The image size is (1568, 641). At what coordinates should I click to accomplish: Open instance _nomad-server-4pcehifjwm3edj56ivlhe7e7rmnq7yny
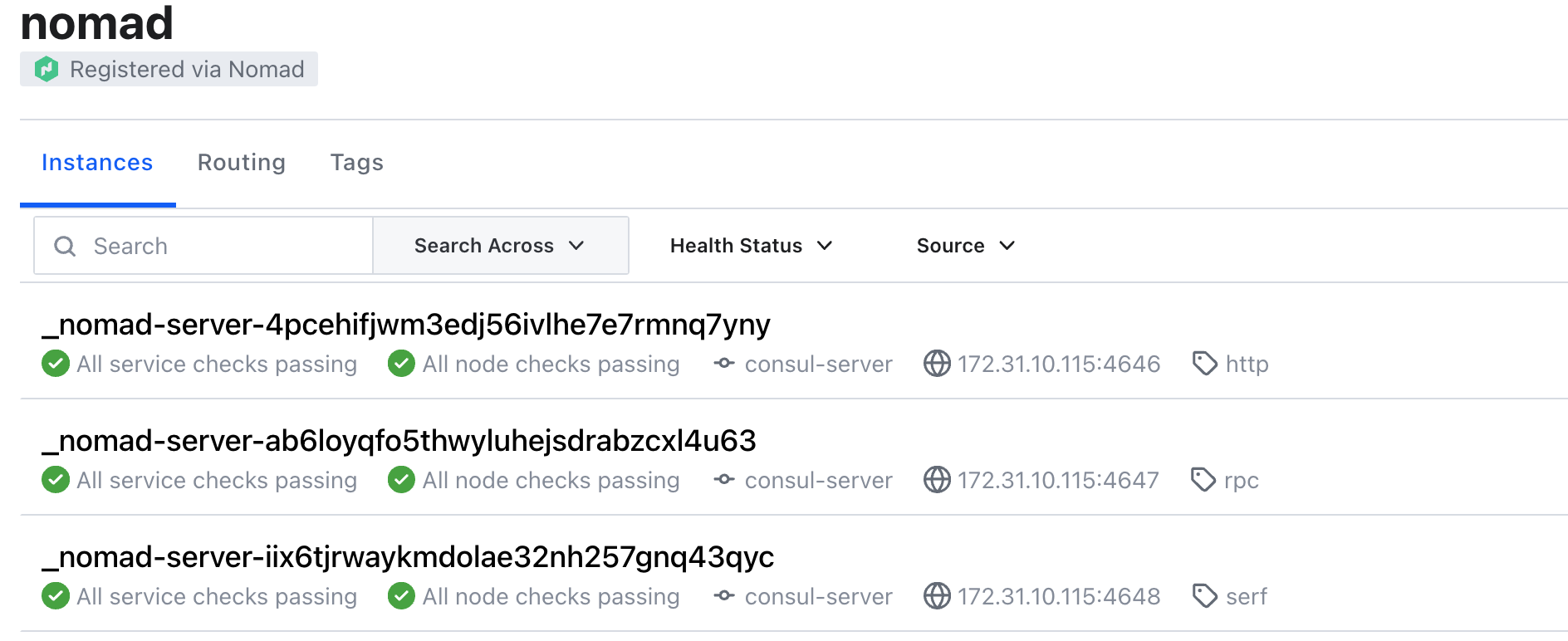tap(406, 325)
